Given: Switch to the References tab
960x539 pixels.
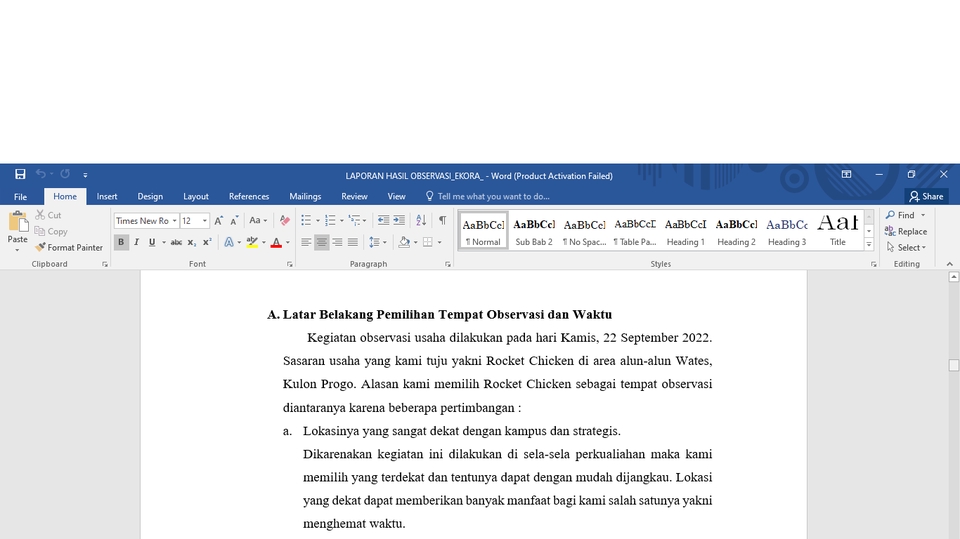Looking at the screenshot, I should 249,197.
